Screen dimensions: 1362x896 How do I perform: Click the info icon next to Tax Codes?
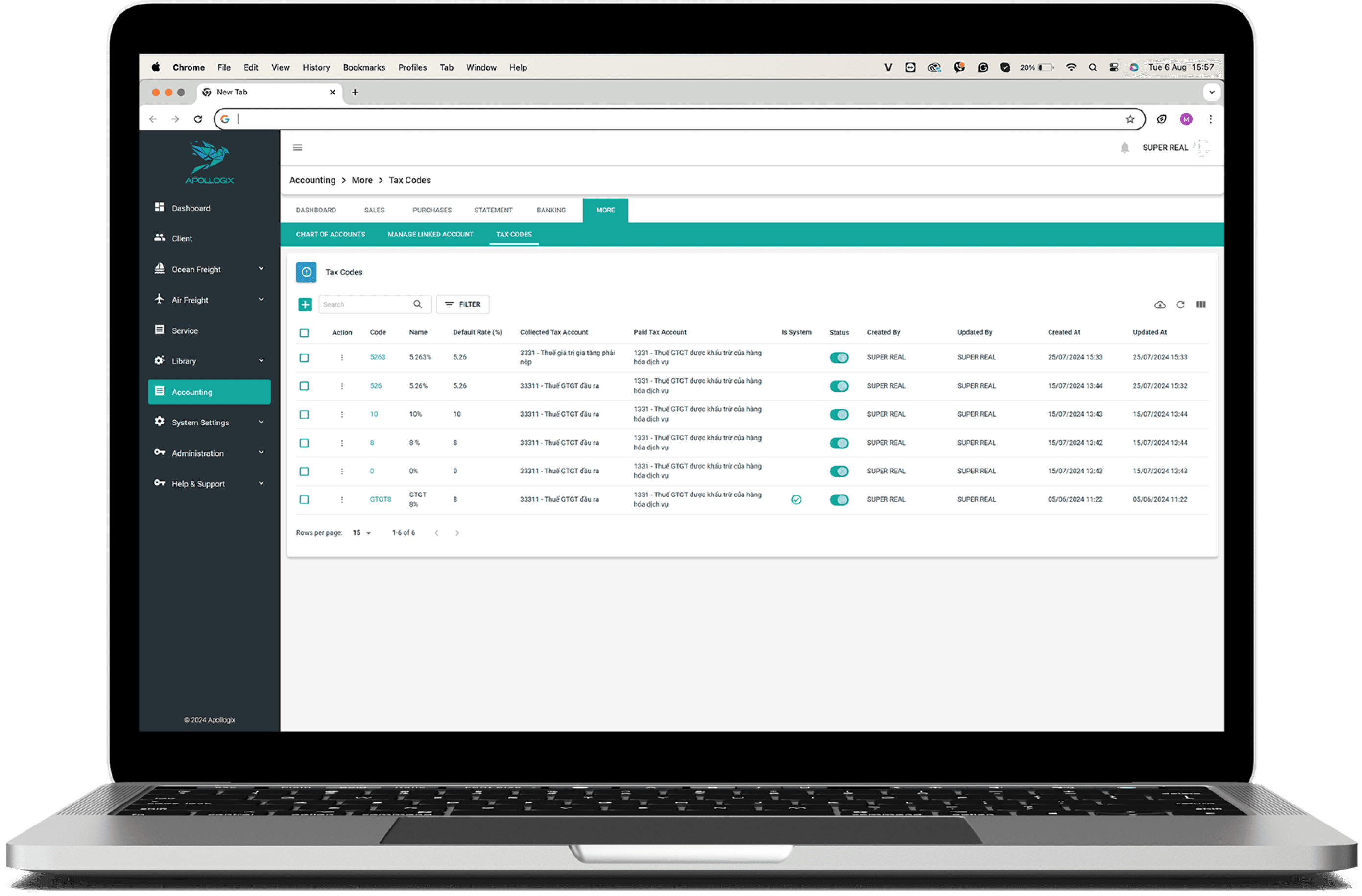click(x=305, y=271)
